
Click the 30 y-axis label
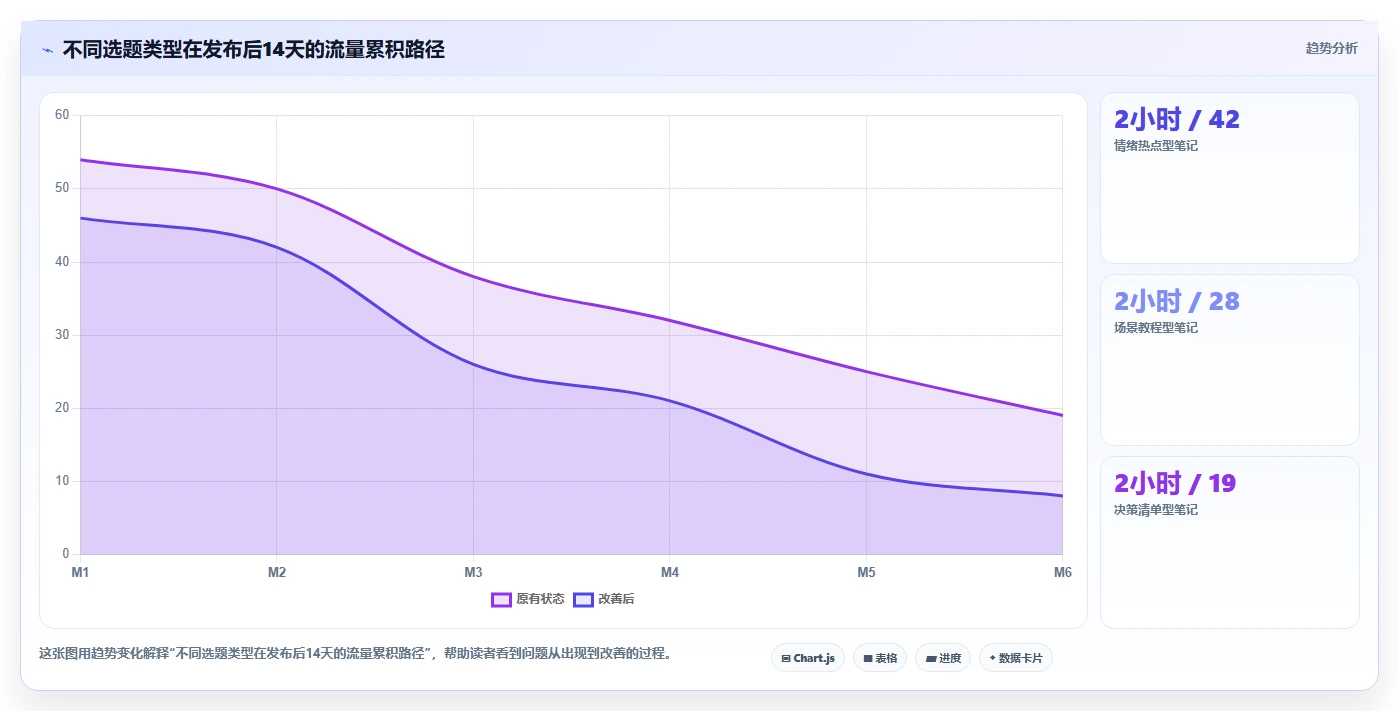click(x=62, y=335)
